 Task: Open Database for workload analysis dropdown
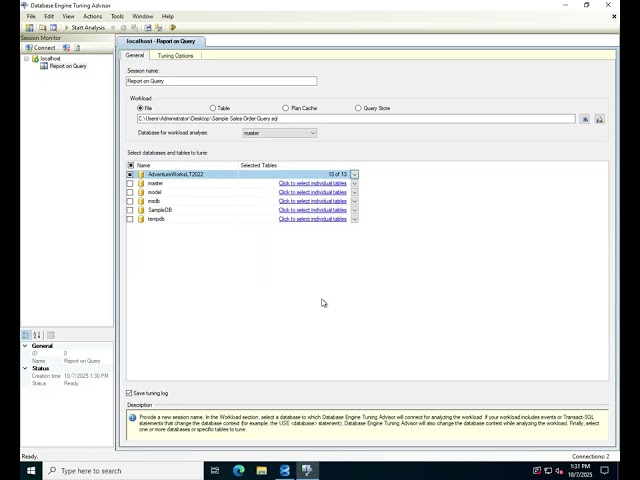[280, 133]
